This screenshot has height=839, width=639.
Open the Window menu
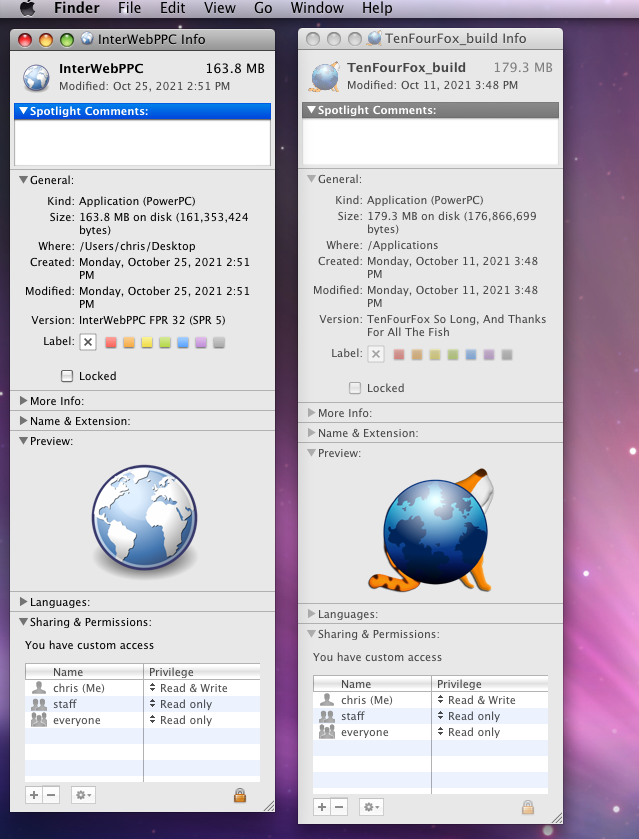point(317,8)
